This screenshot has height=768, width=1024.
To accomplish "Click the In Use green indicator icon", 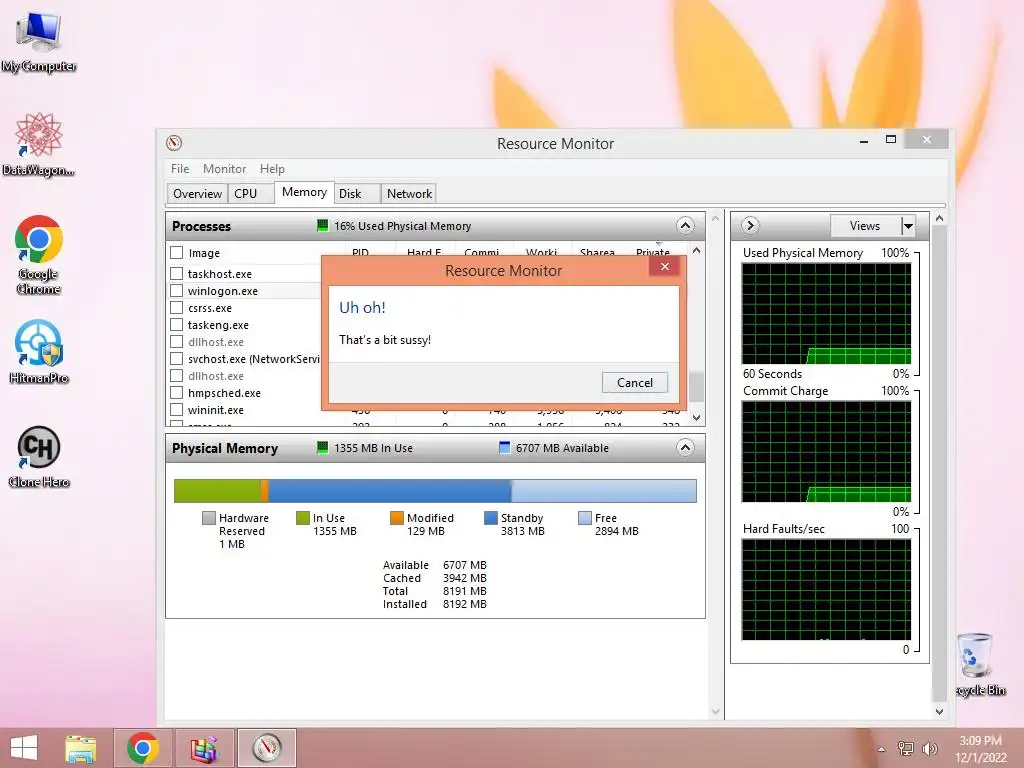I will click(x=322, y=448).
